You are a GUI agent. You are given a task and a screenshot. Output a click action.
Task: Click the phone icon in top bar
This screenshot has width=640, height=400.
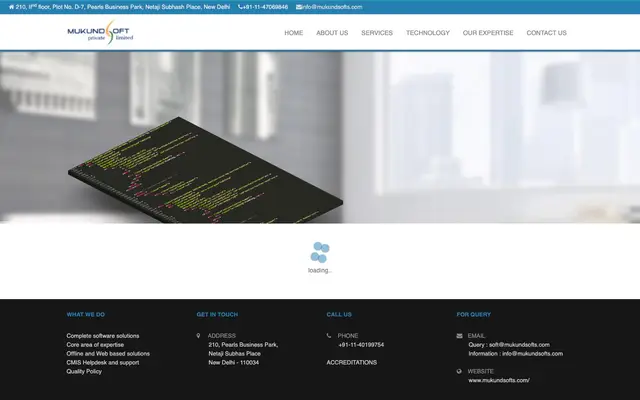tap(240, 7)
